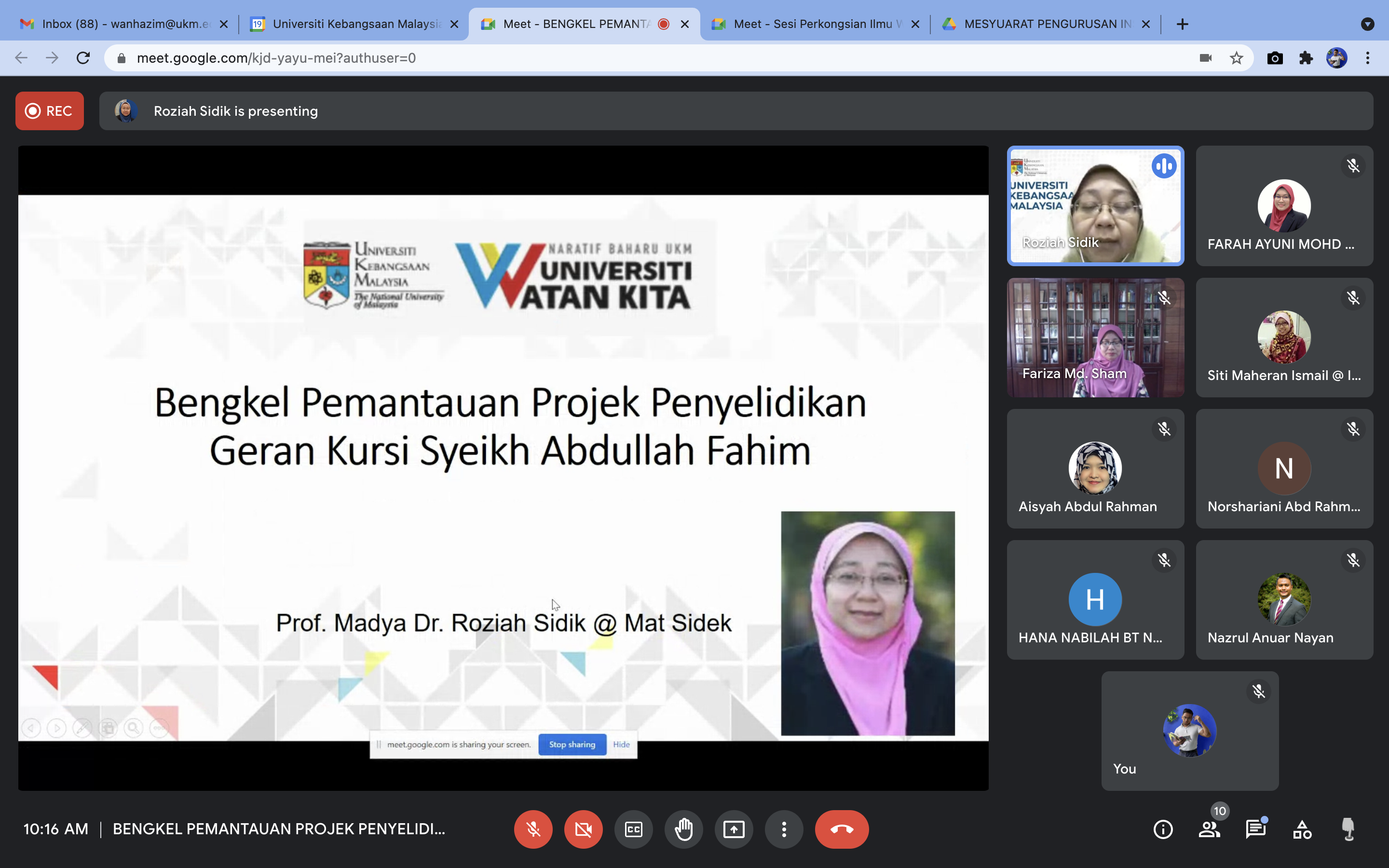Image resolution: width=1389 pixels, height=868 pixels.
Task: Open the Activities panel icon
Action: [1302, 829]
